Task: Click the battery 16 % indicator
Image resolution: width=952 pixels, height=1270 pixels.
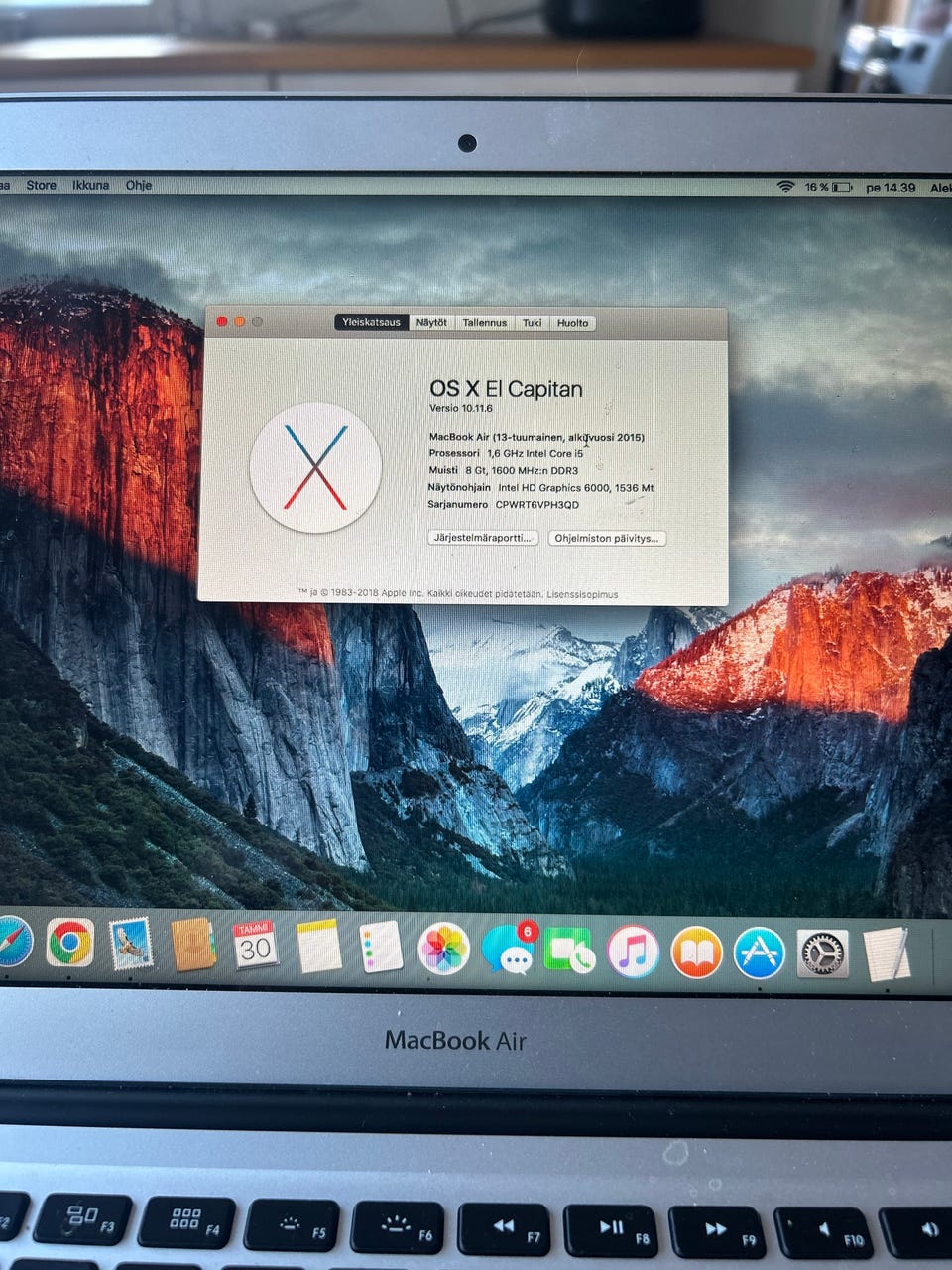Action: pyautogui.click(x=828, y=187)
